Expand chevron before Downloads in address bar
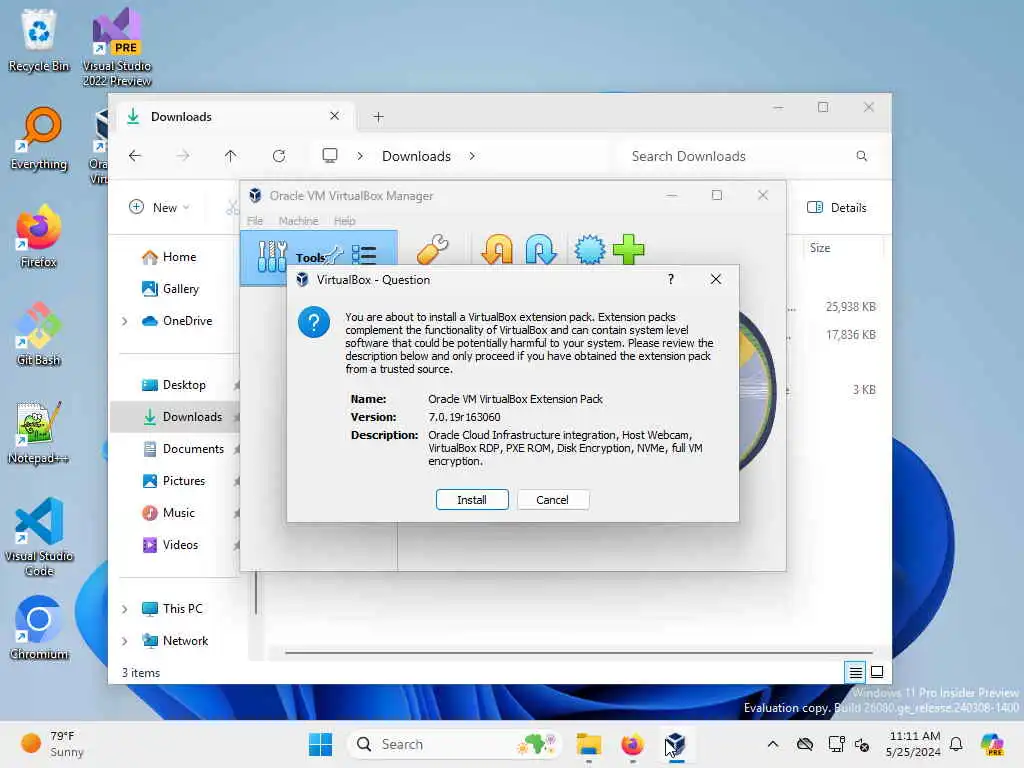 tap(360, 156)
